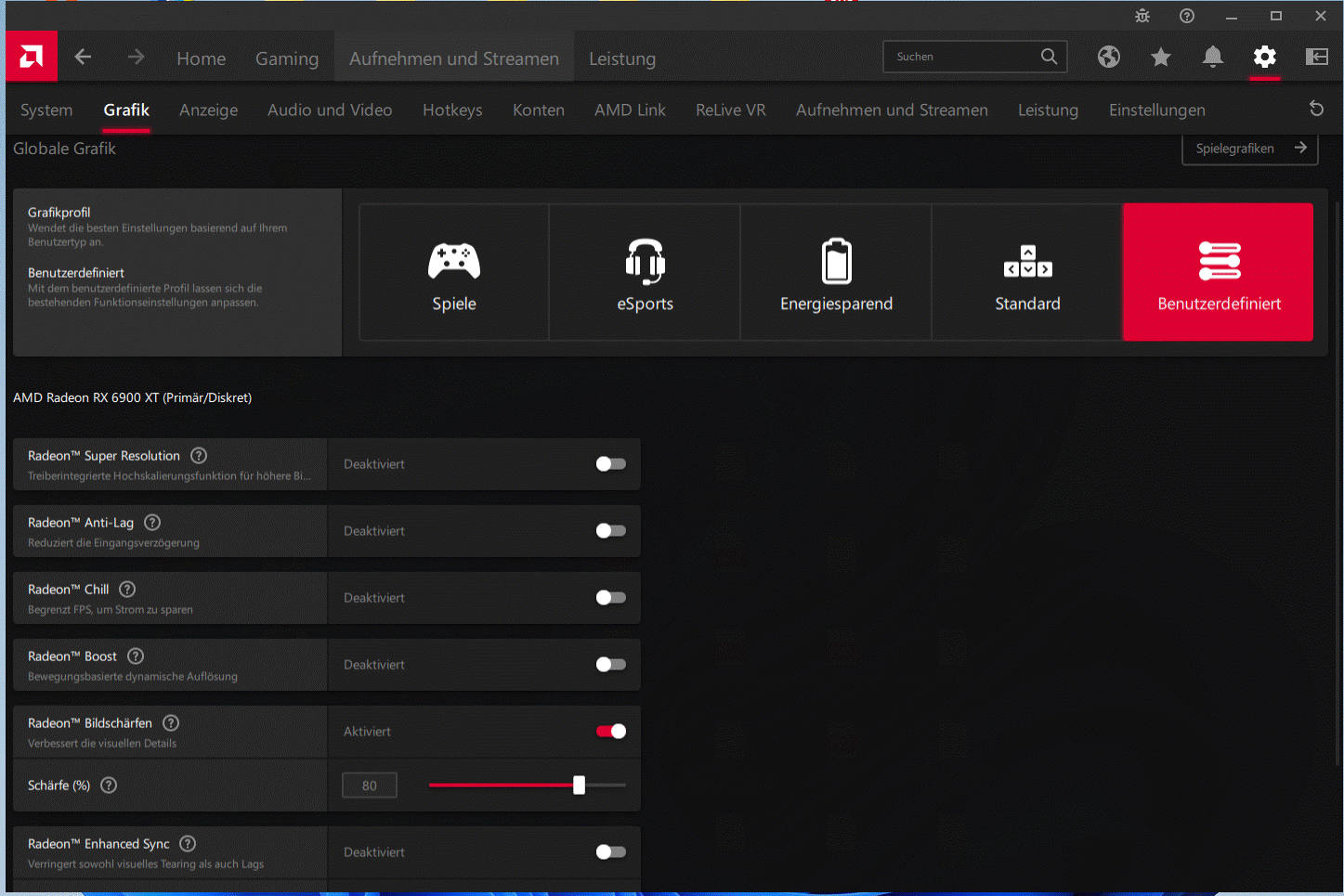The width and height of the screenshot is (1344, 896).
Task: Click the bug report icon
Action: click(x=1142, y=16)
